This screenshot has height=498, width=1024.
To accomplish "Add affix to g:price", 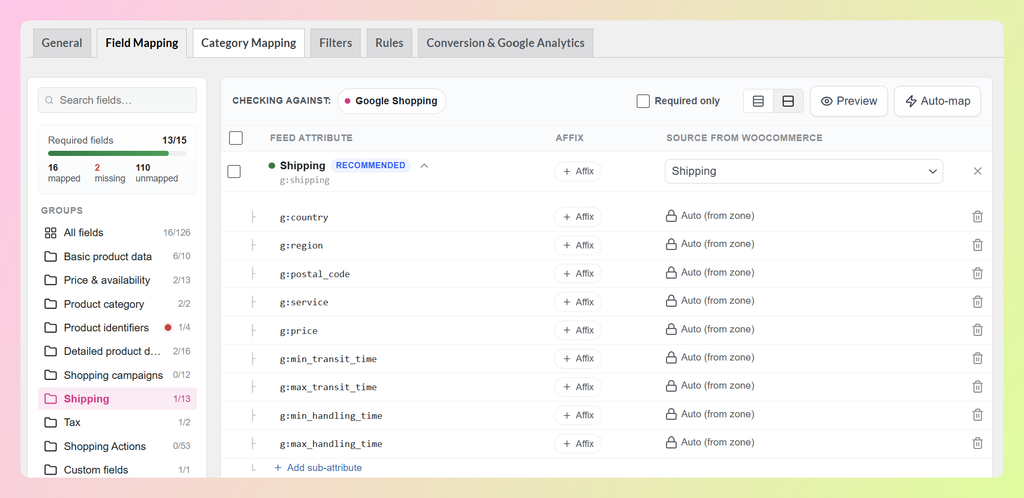I will (578, 330).
